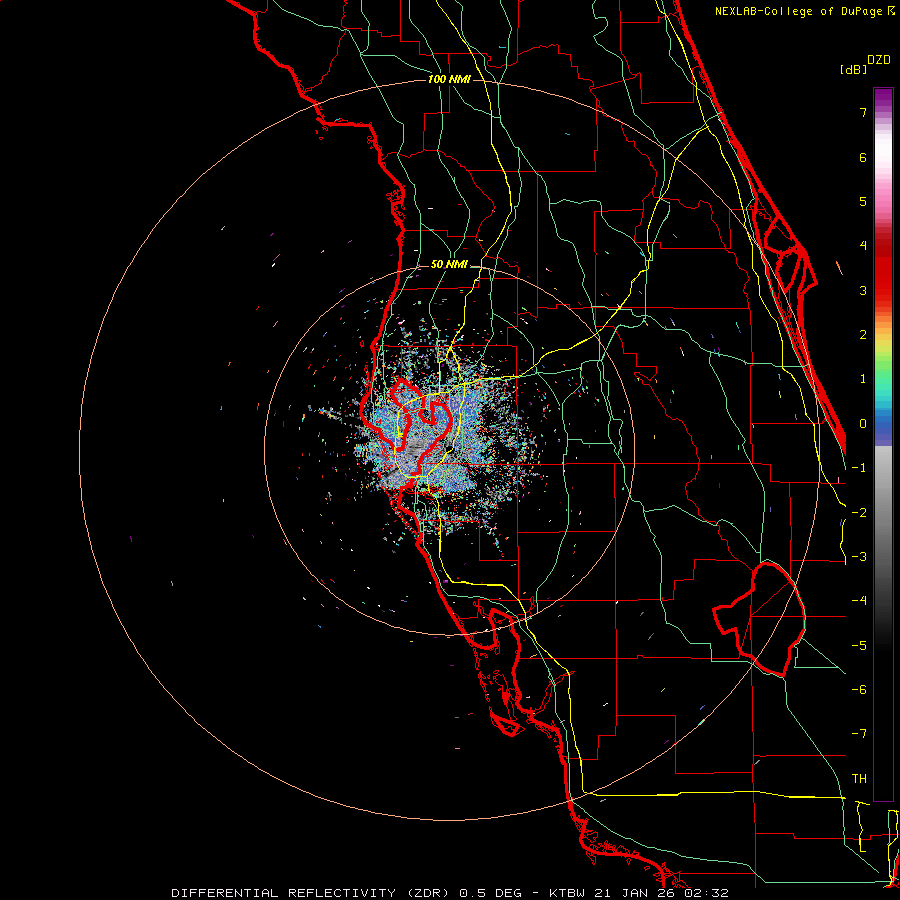Click the KTBW 21 JAN 26 02:32 timestamp
Screen dimensions: 900x900
tap(639, 893)
